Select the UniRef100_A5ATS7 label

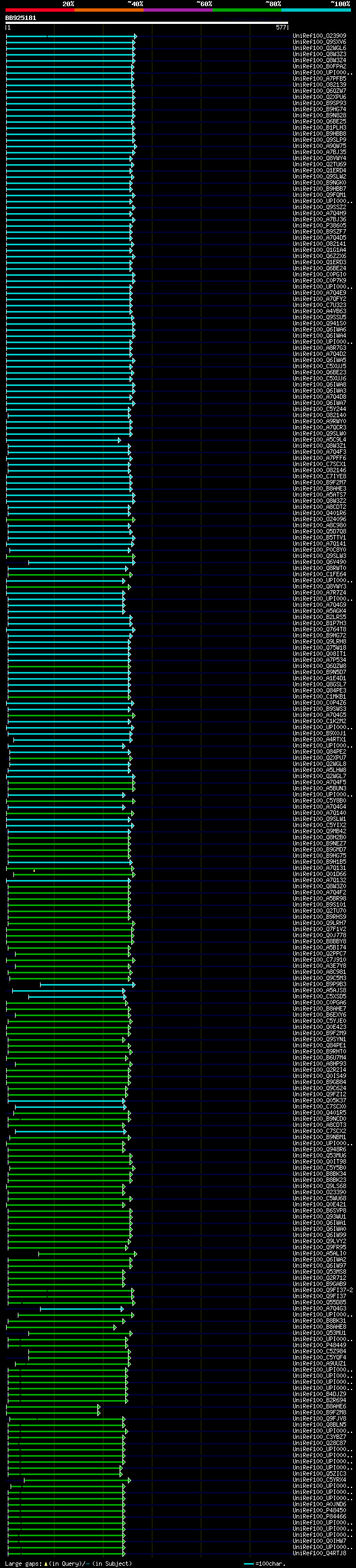click(319, 495)
